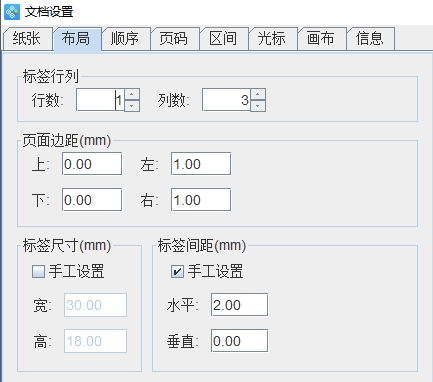Increase 列数 with the up spinner arrow

pyautogui.click(x=258, y=94)
